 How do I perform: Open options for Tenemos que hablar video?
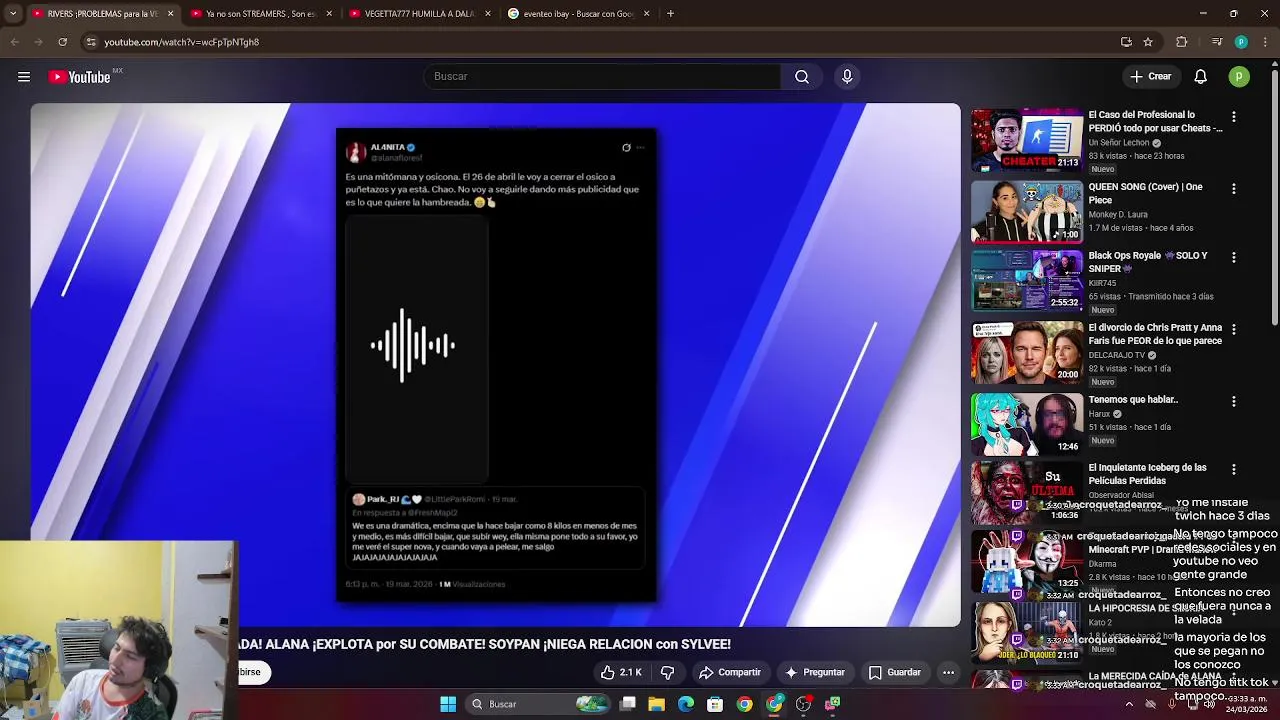[x=1233, y=402]
